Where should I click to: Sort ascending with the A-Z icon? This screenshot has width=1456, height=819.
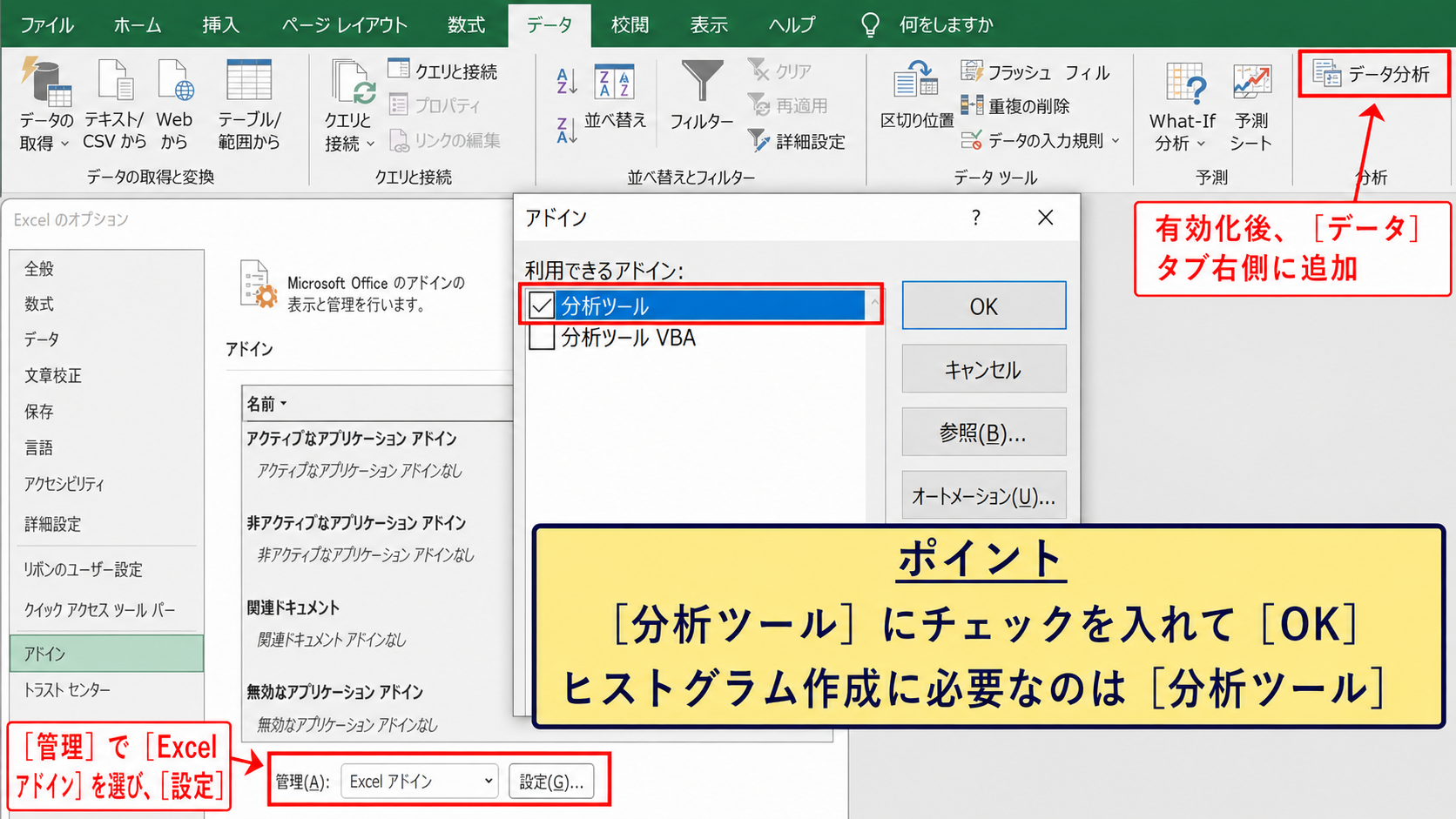[x=567, y=82]
